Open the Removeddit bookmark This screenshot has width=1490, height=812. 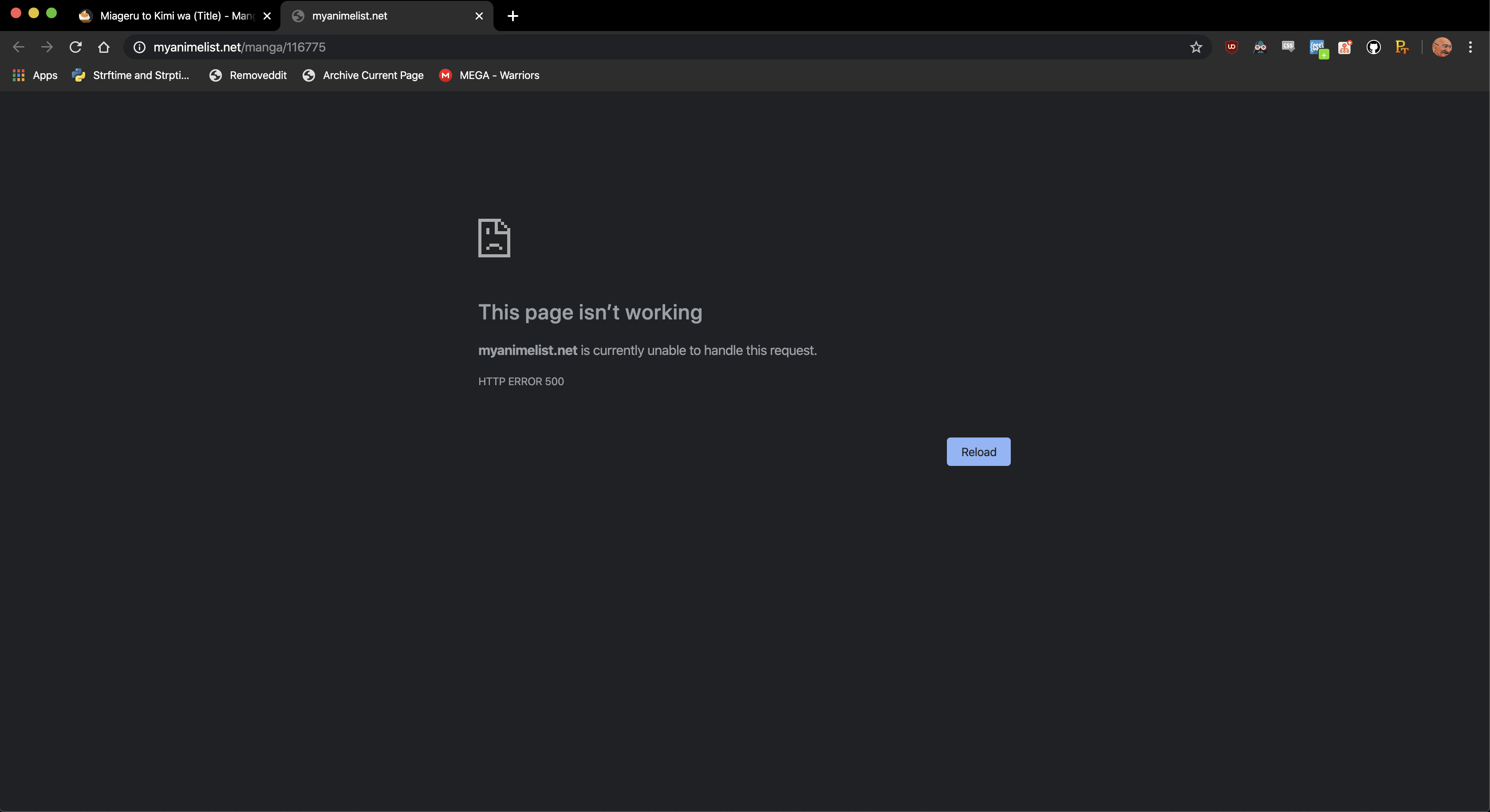click(x=248, y=75)
